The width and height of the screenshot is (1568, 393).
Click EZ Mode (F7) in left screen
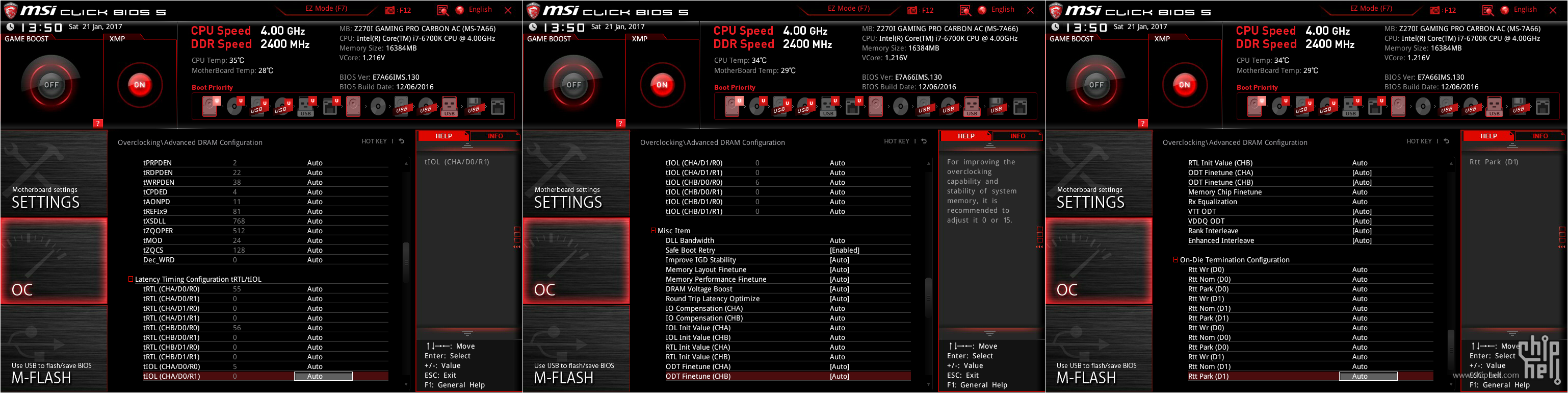(326, 9)
